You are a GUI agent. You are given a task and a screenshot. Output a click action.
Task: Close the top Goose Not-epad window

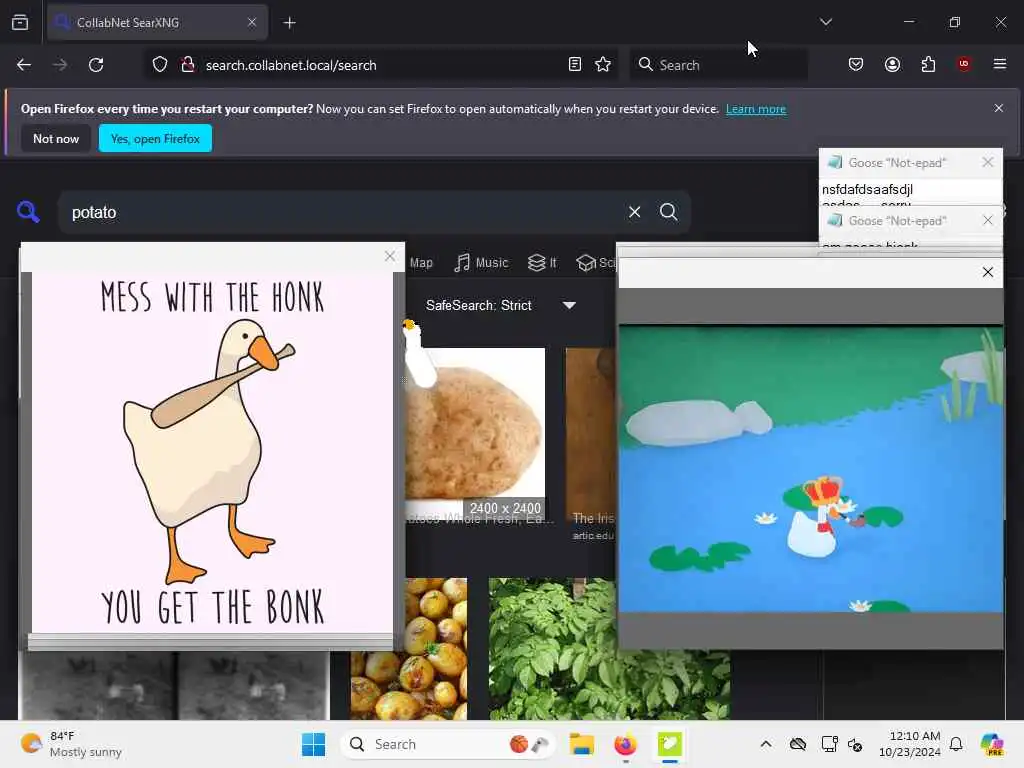tap(987, 162)
